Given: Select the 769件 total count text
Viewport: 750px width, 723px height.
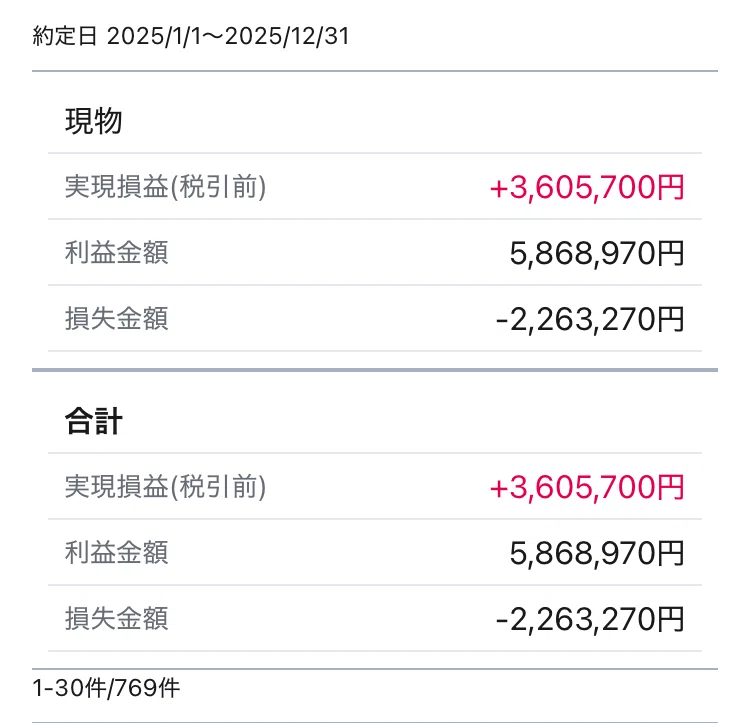Looking at the screenshot, I should coord(147,688).
